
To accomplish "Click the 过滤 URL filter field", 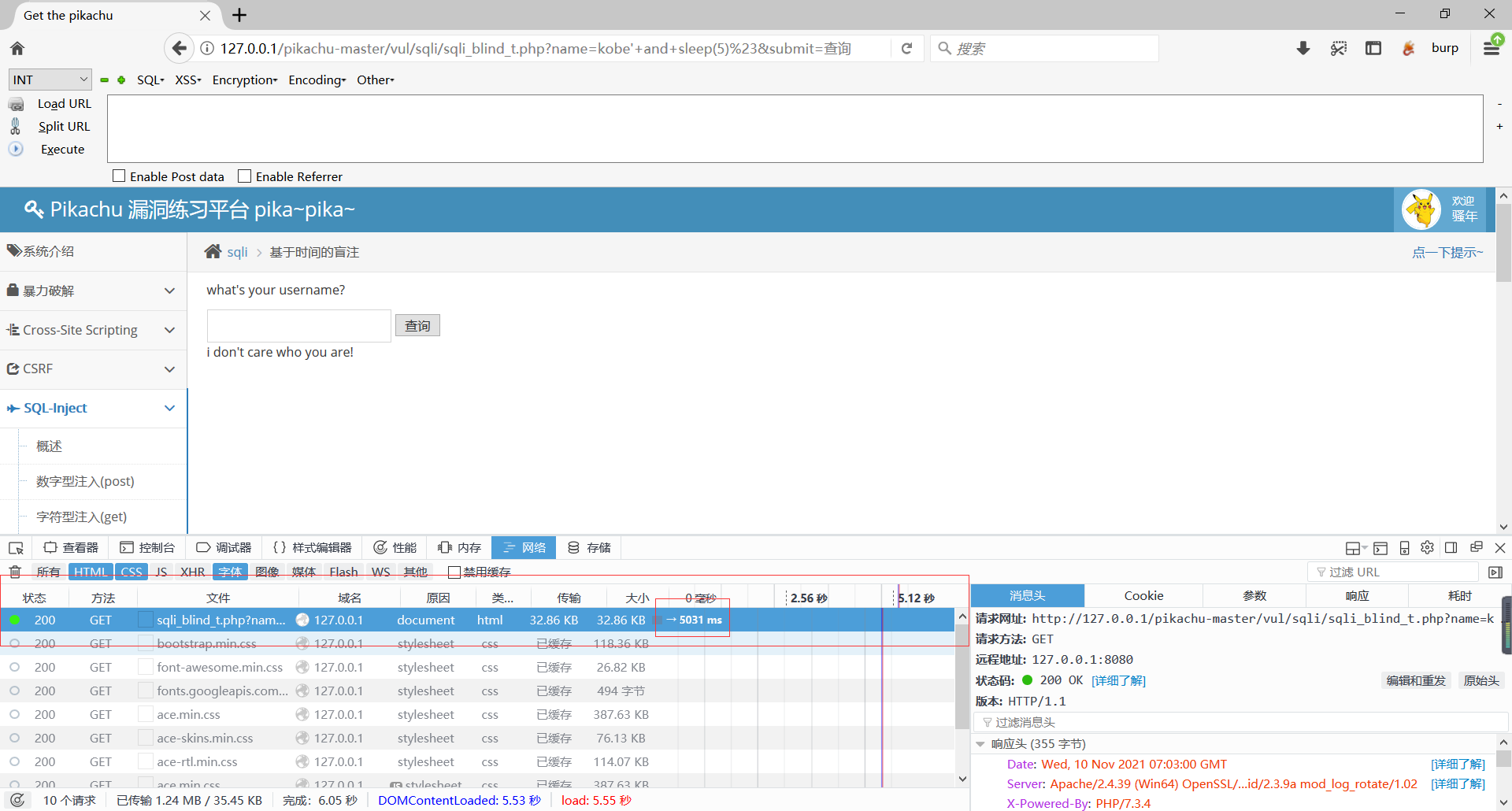I will point(1393,572).
